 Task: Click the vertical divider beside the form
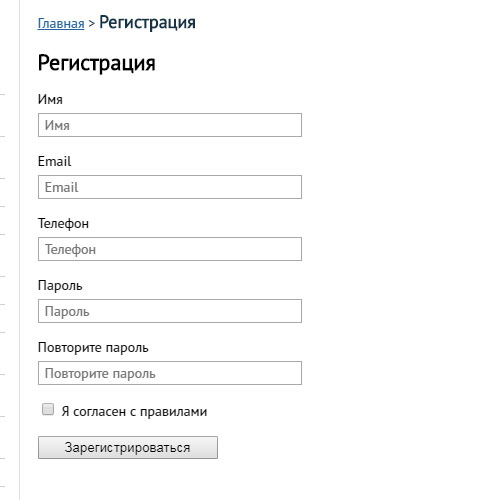tap(20, 250)
